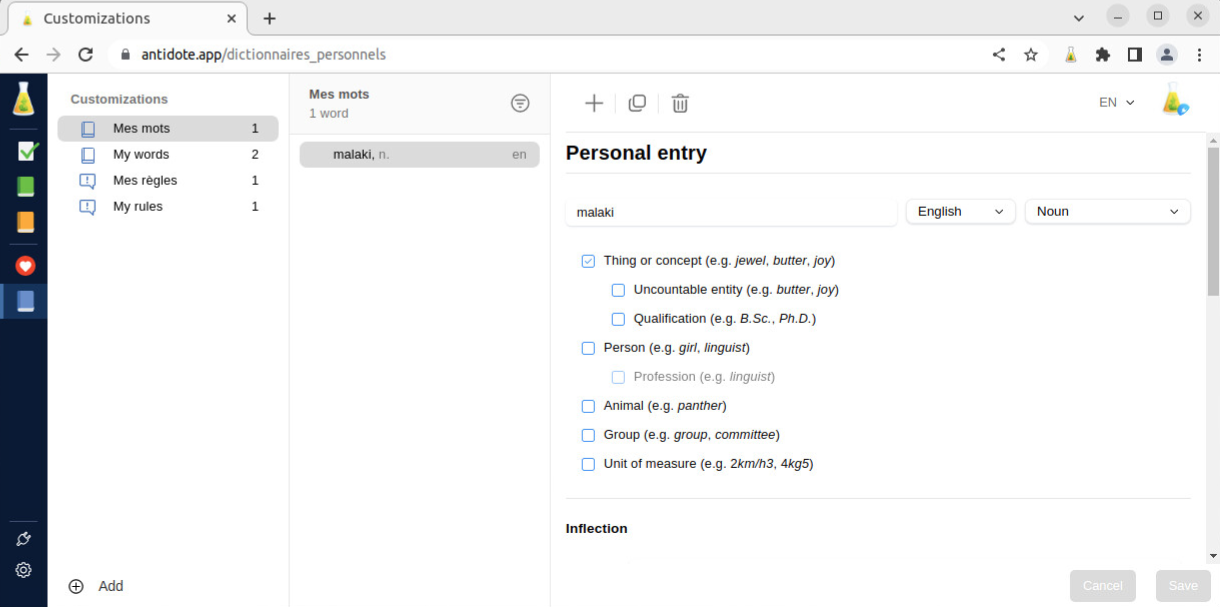1220x607 pixels.
Task: Click the Add button at bottom
Action: (x=97, y=586)
